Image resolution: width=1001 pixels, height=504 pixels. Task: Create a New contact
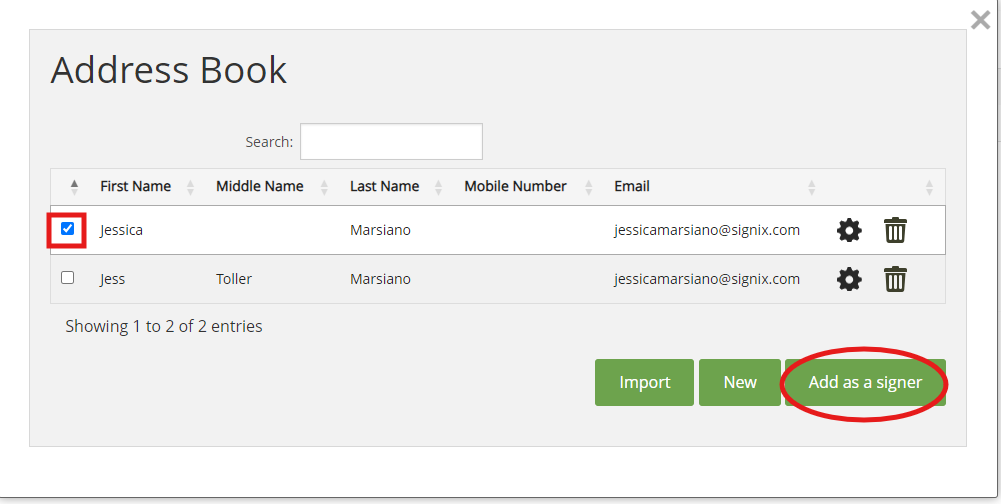740,382
